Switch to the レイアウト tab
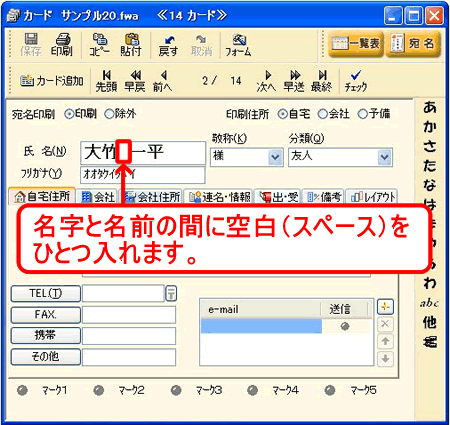 pos(372,197)
